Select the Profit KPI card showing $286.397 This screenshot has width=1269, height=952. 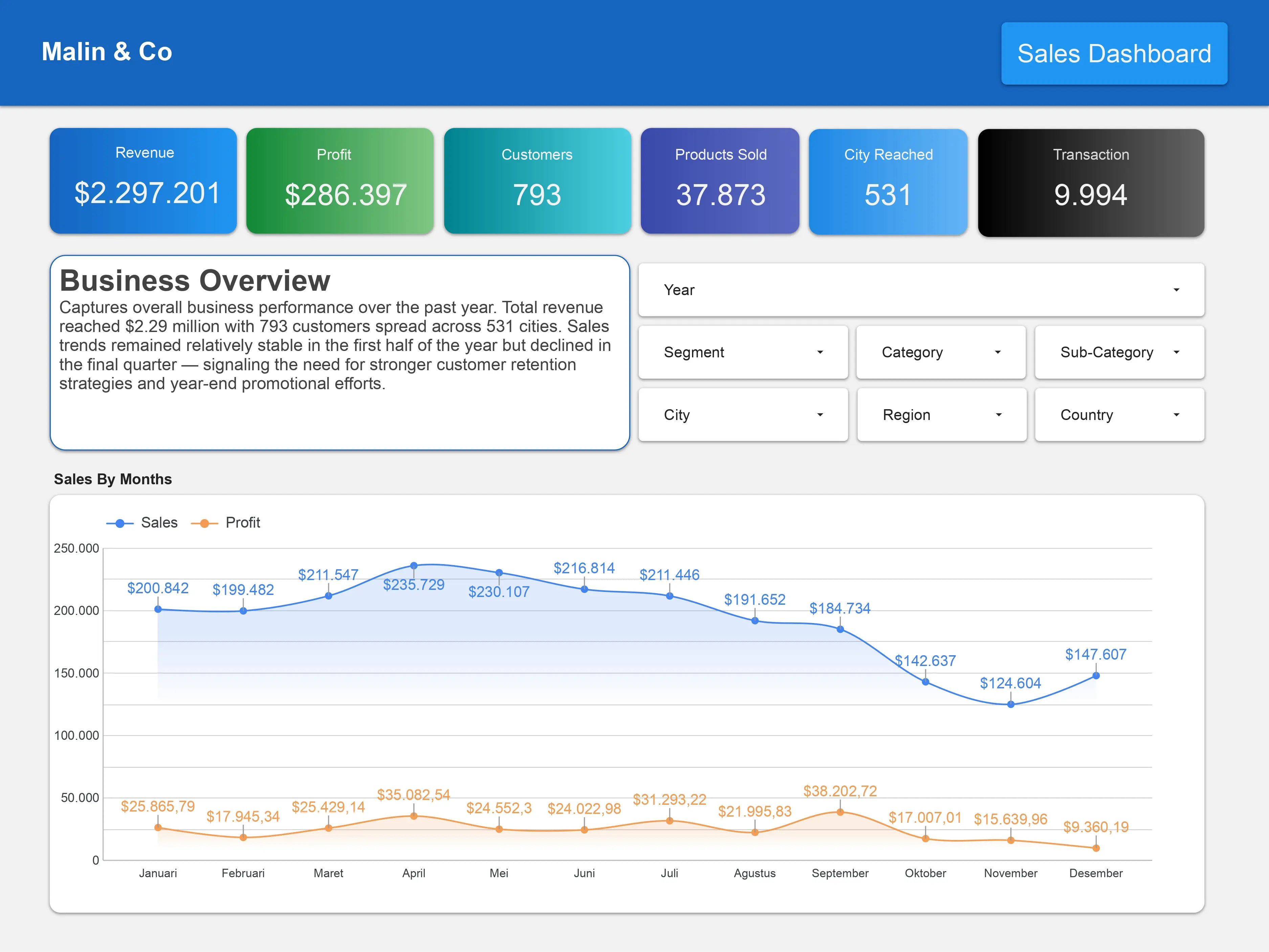pyautogui.click(x=340, y=181)
